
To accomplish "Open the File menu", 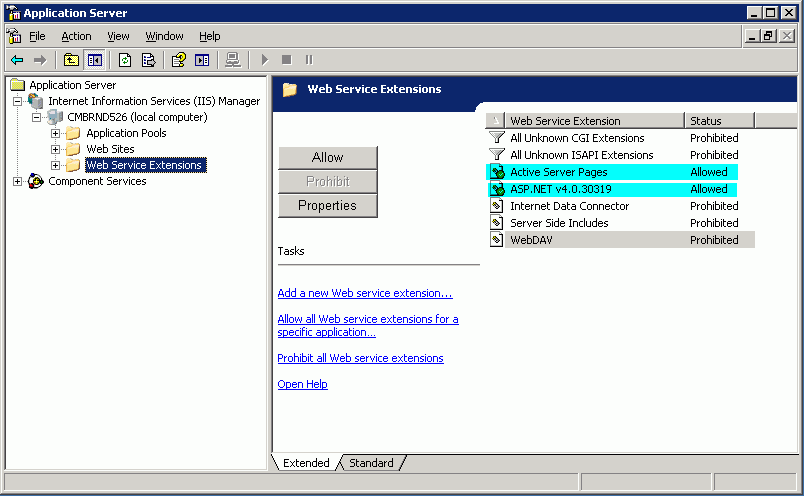I will (x=37, y=36).
